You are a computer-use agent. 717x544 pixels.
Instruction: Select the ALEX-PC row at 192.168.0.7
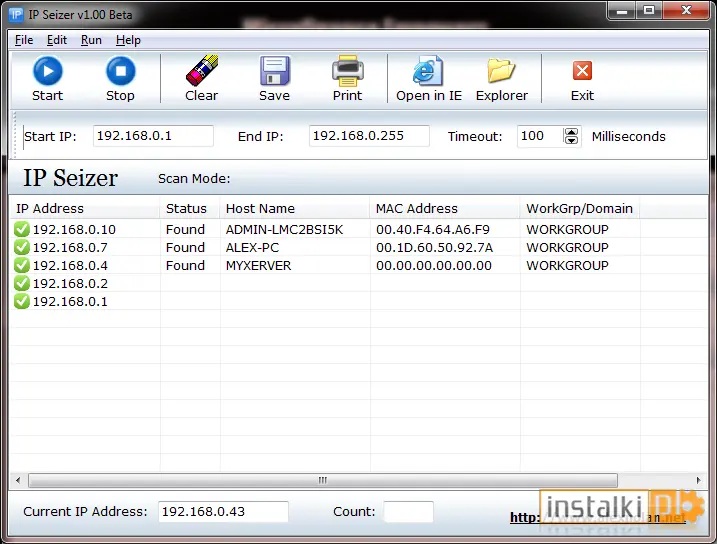coord(358,247)
